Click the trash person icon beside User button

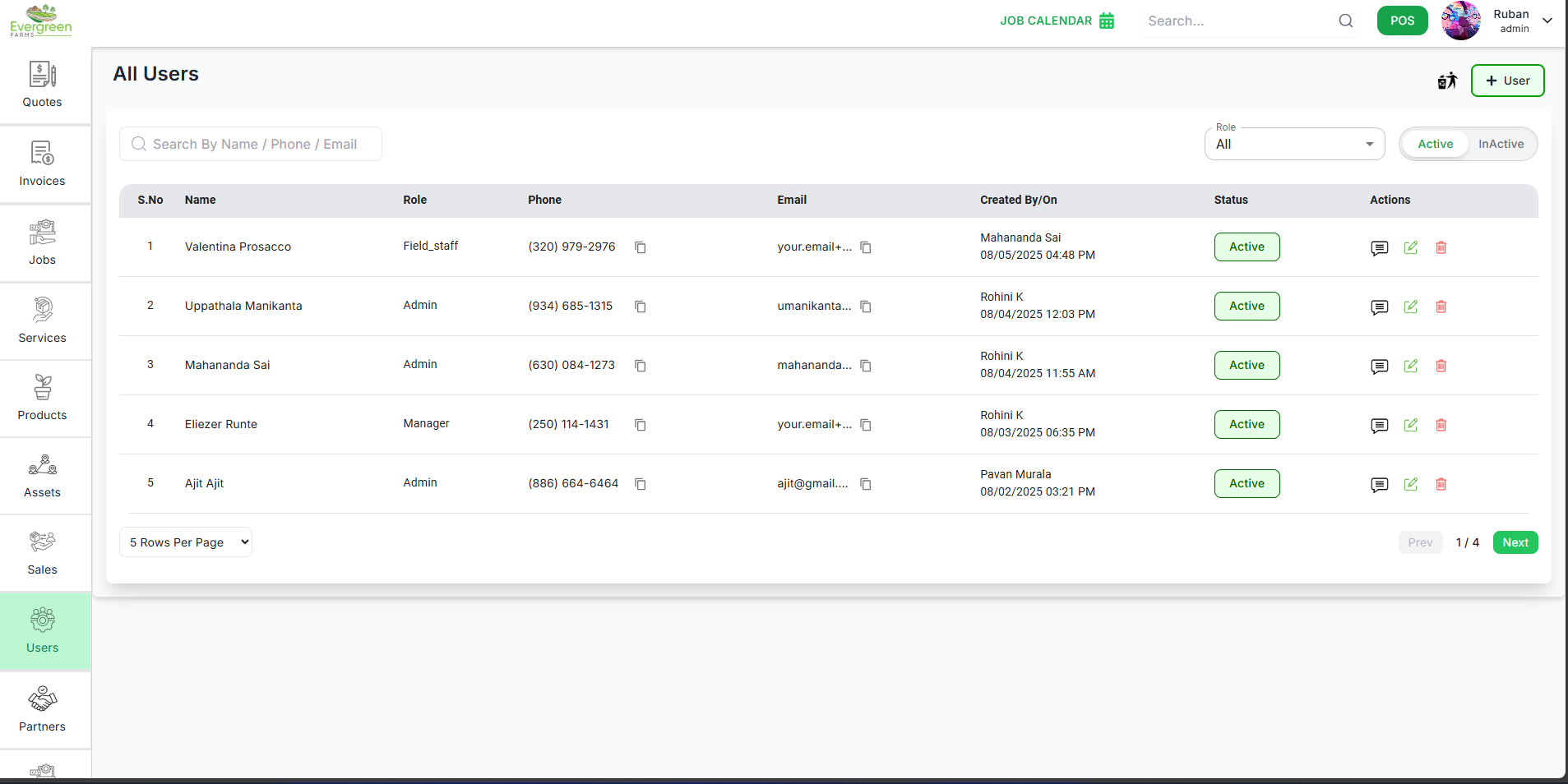pyautogui.click(x=1447, y=81)
